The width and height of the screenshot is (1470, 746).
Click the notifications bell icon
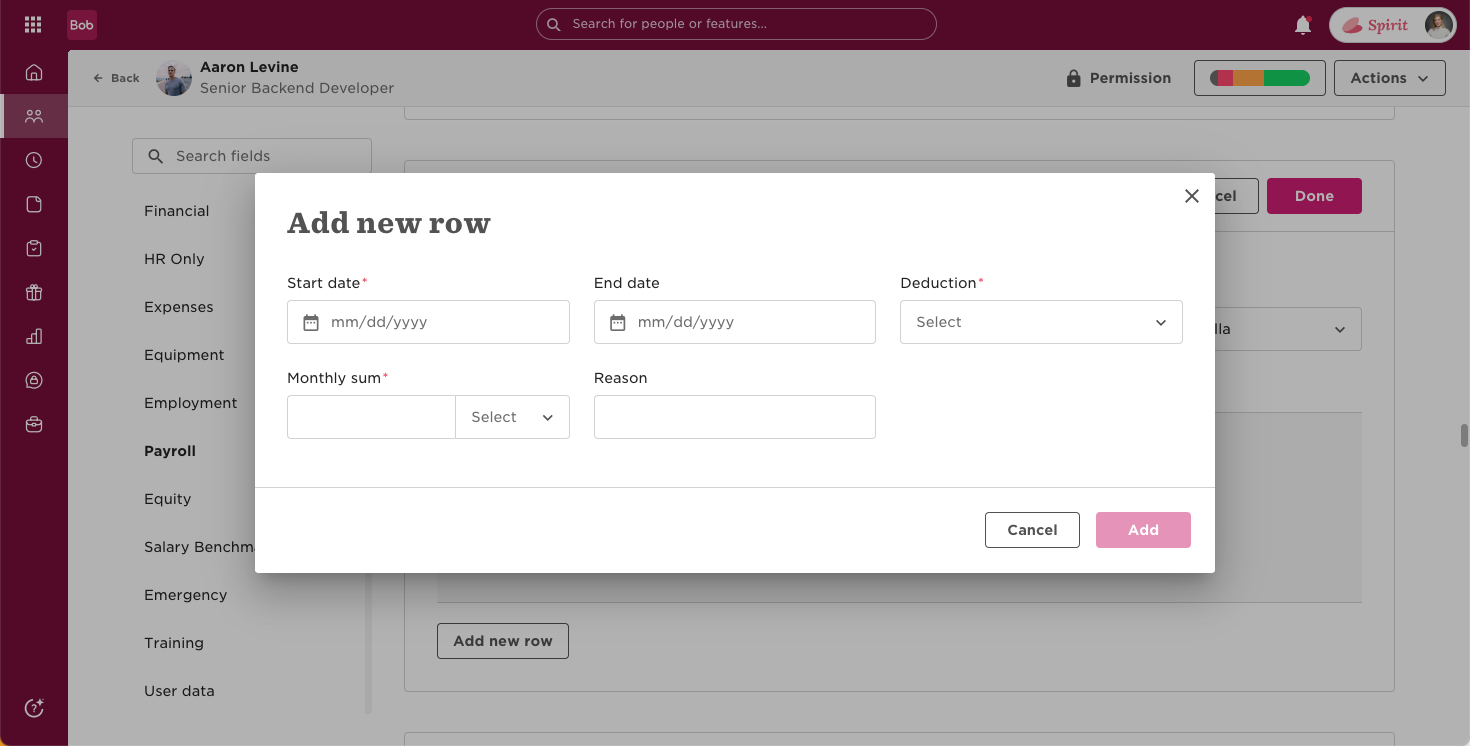[1303, 25]
